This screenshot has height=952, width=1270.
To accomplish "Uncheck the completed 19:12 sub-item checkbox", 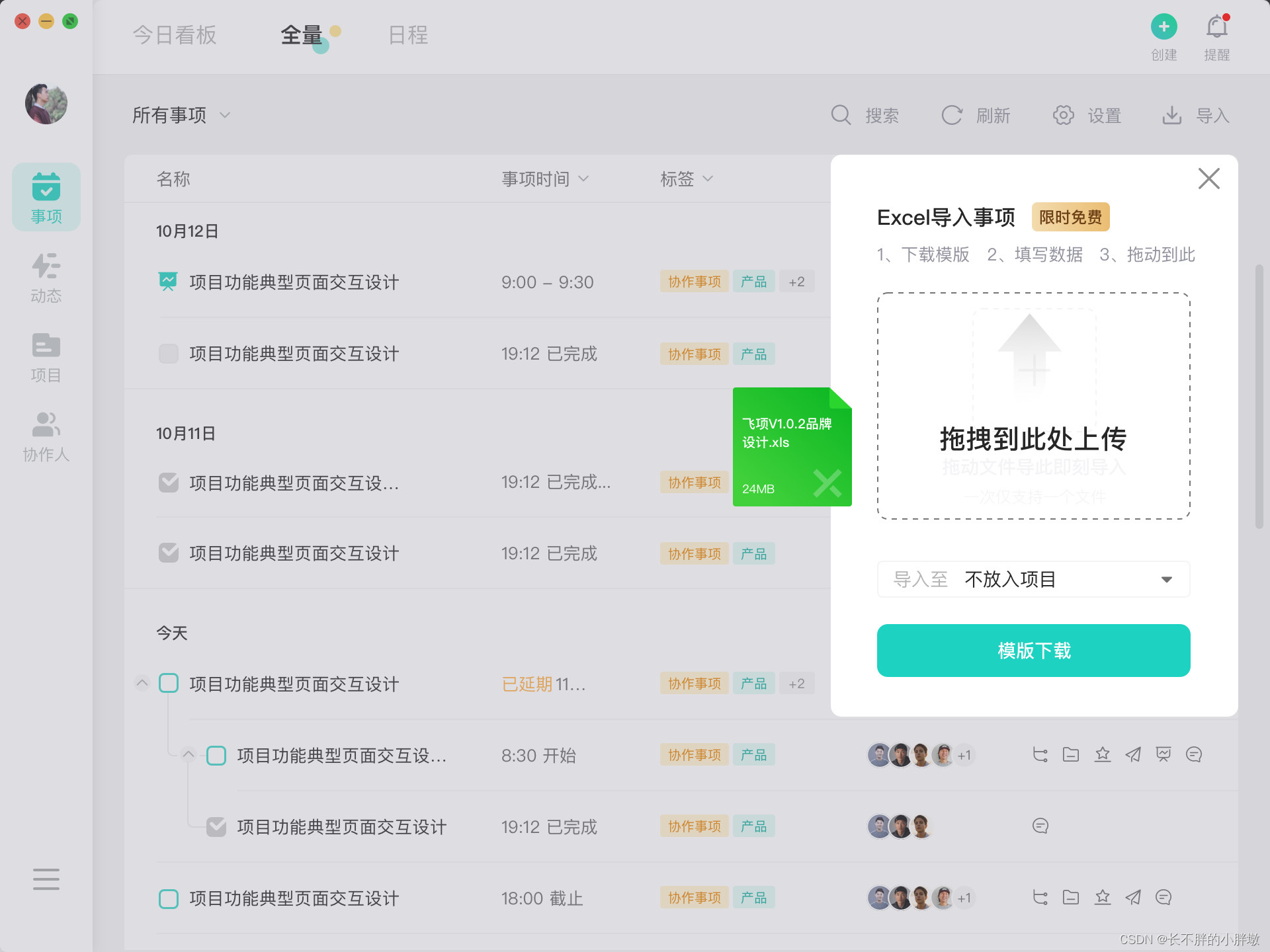I will point(216,826).
